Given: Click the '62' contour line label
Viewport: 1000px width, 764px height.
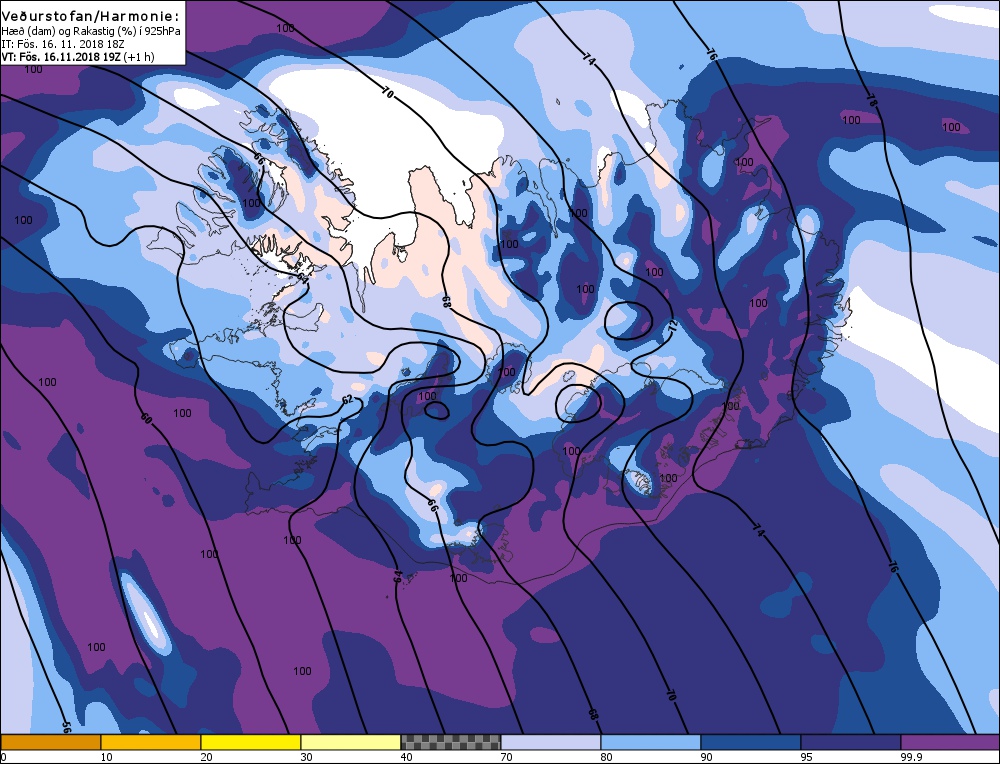Looking at the screenshot, I should point(347,400).
